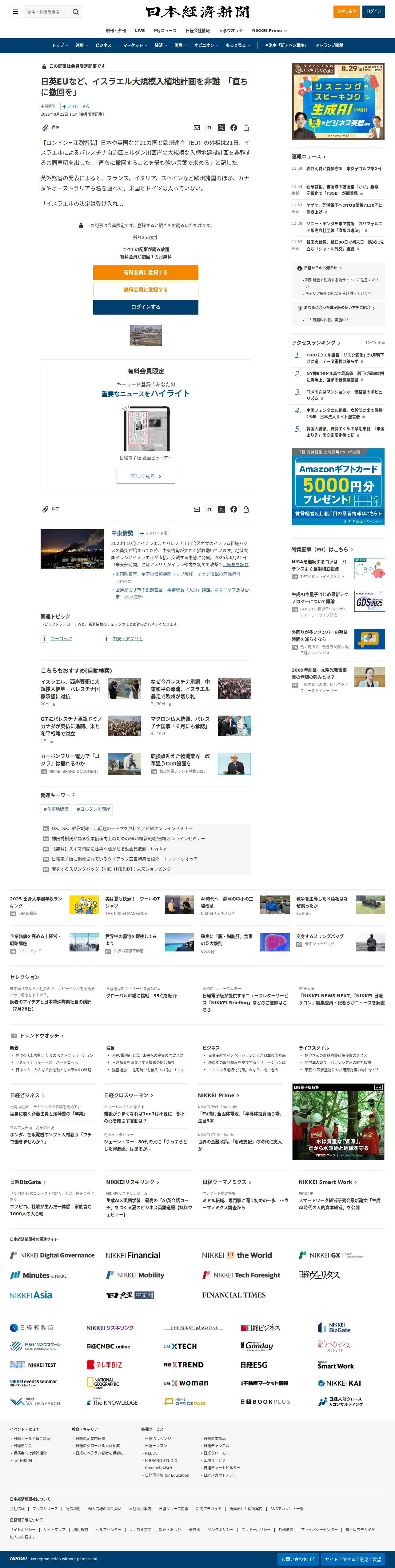Viewport: 395px width, 1568px height.
Task: Open the NIKKEI Digital Governance logo
Action: pos(52,1256)
